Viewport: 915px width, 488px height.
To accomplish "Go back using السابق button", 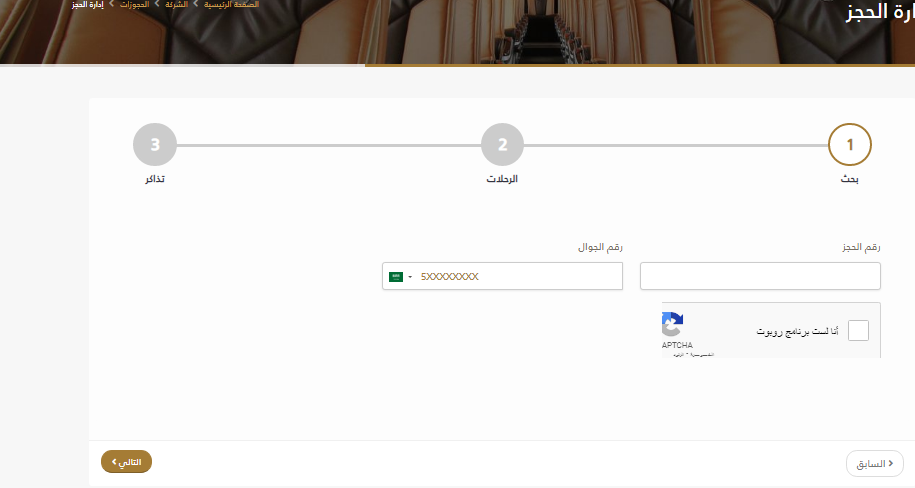I will 875,463.
